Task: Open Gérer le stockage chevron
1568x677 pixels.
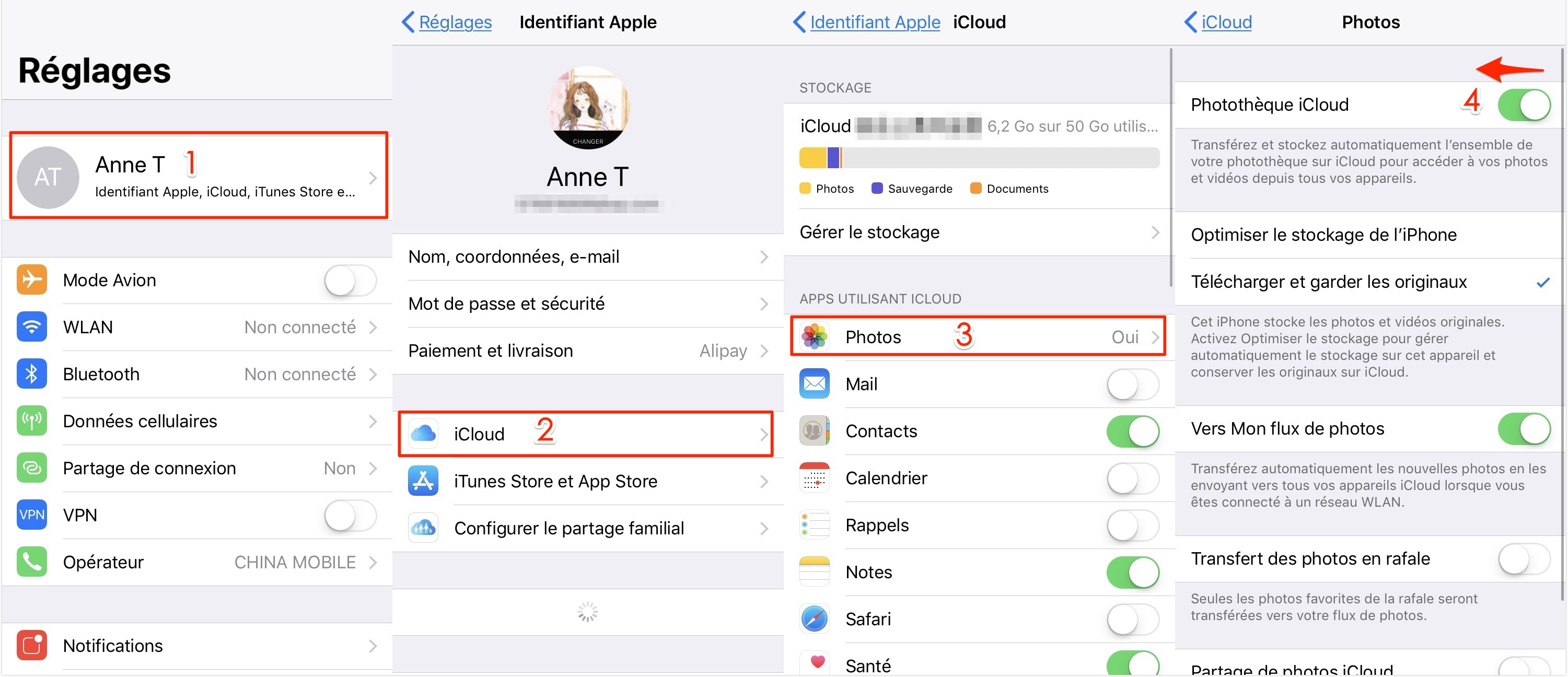Action: (1155, 232)
